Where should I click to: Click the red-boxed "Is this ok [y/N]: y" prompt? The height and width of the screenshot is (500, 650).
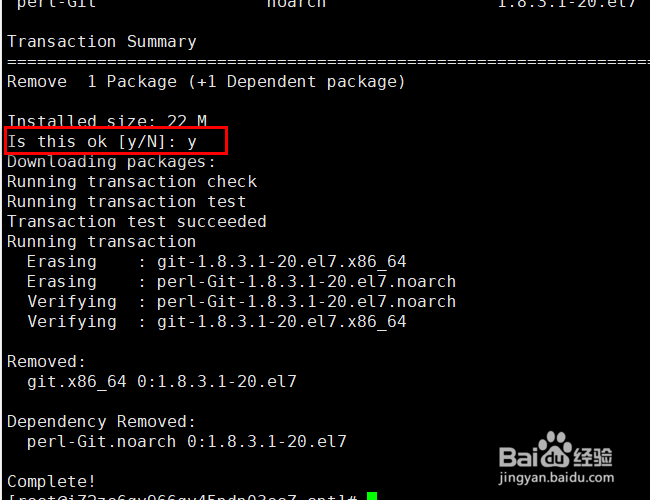click(117, 141)
